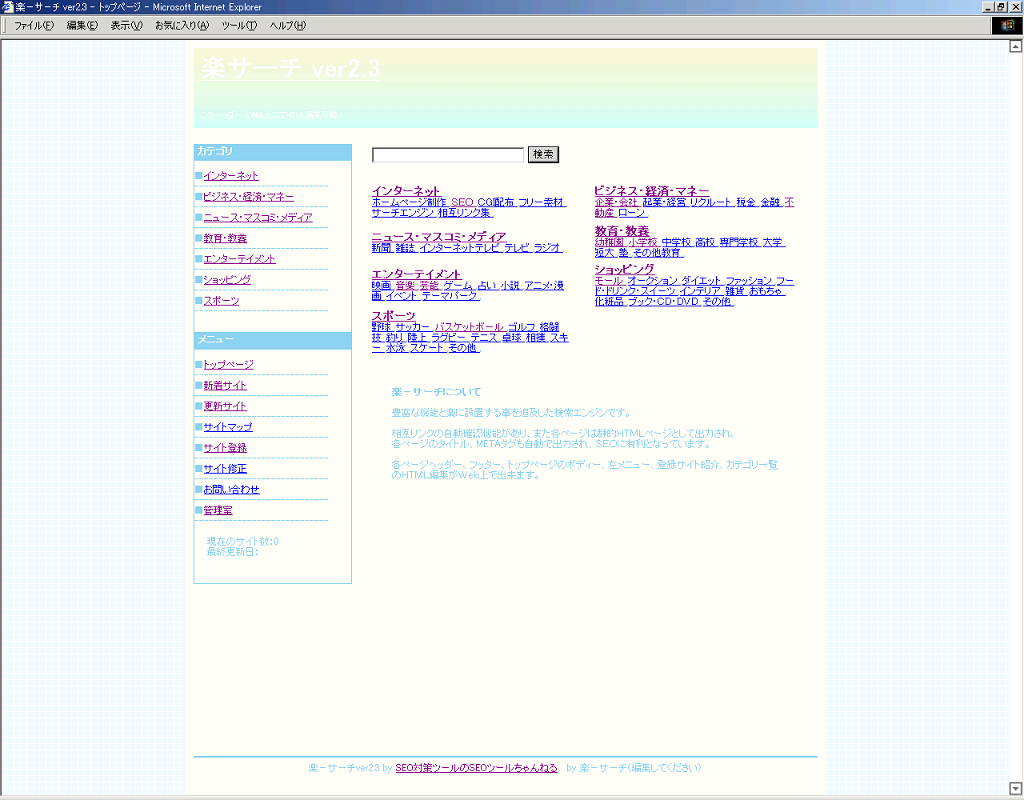This screenshot has width=1024, height=800.
Task: Open the ヘルプ(H) menu
Action: tap(287, 25)
